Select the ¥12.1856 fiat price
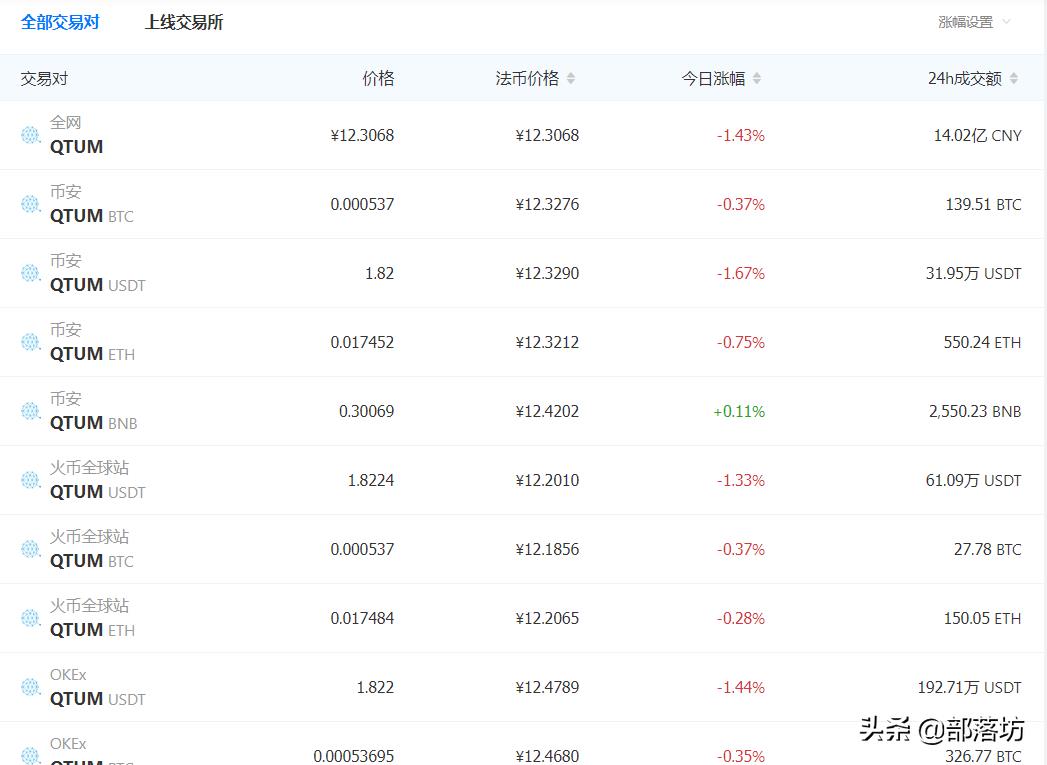The width and height of the screenshot is (1047, 765). (548, 549)
